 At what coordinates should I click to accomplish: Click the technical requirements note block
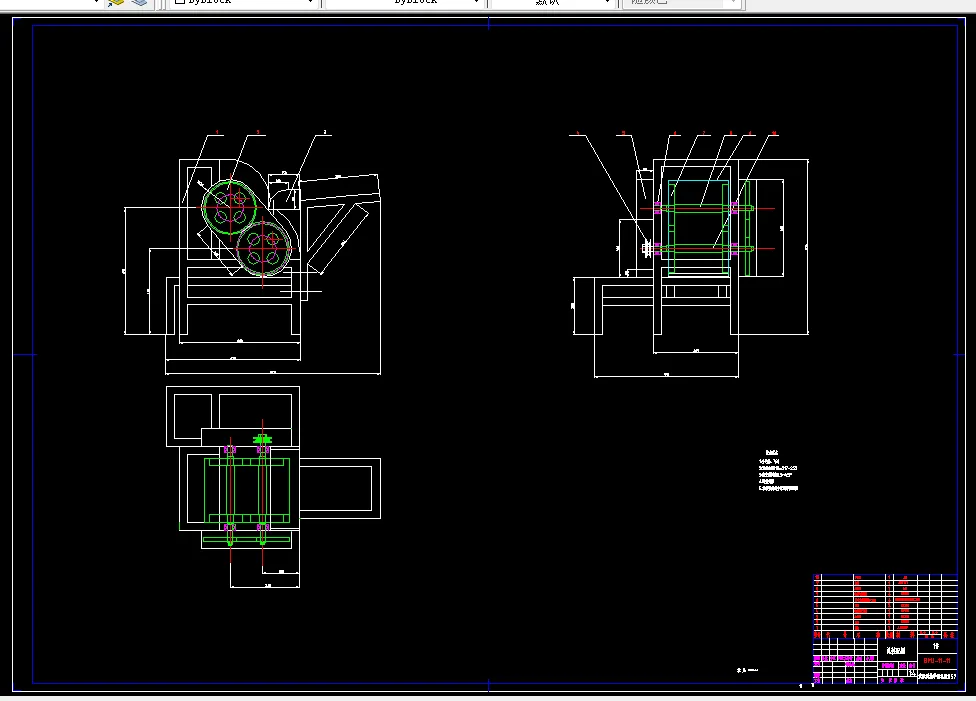(778, 472)
